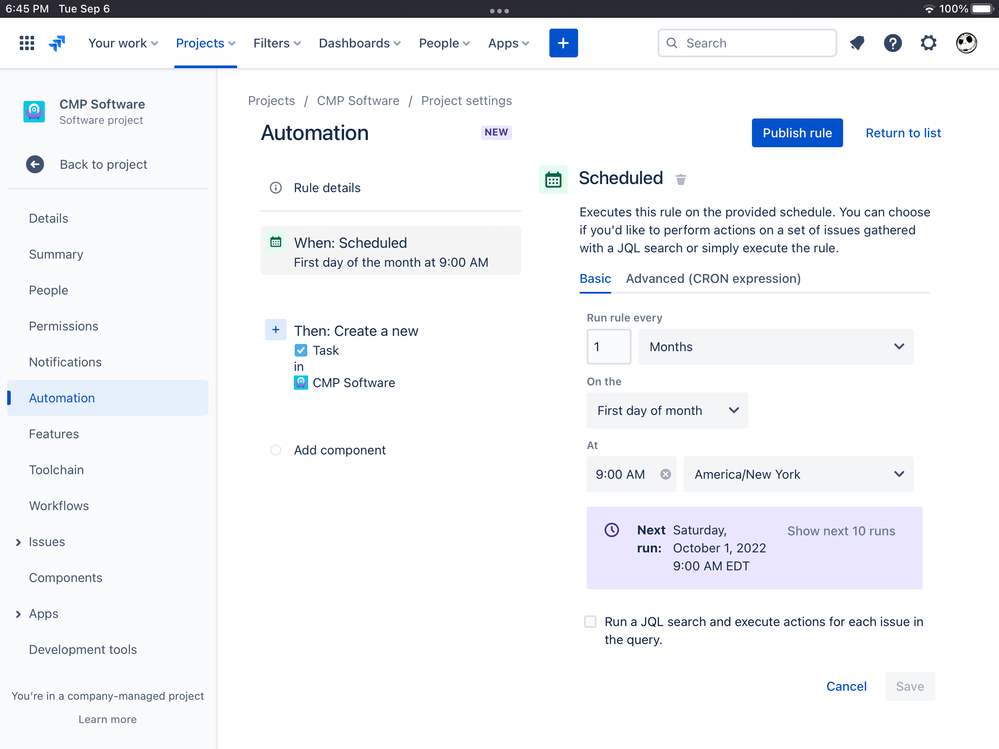The height and width of the screenshot is (749, 999).
Task: Clear the 9:00 AM time value
Action: click(x=665, y=474)
